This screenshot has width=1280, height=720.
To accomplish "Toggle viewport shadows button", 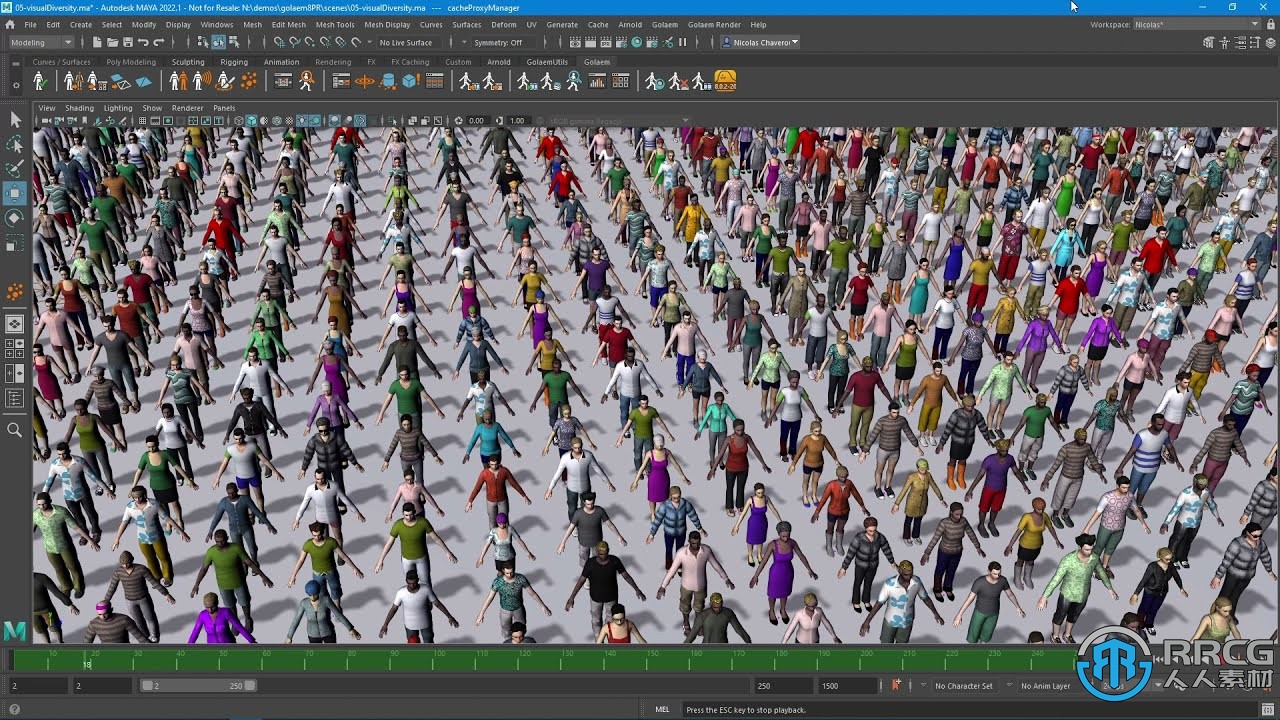I will point(314,120).
